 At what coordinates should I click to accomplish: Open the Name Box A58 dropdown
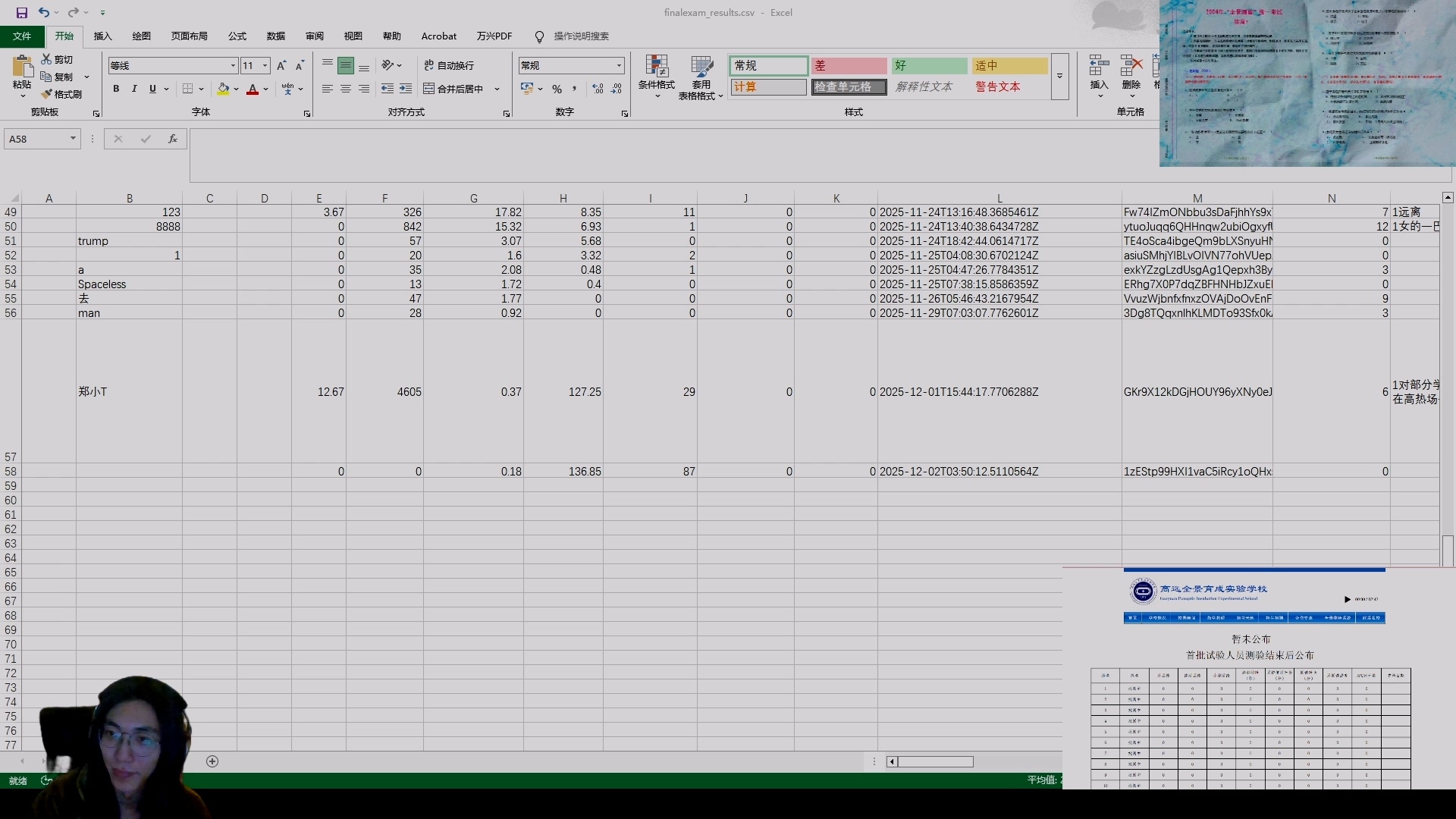click(73, 139)
